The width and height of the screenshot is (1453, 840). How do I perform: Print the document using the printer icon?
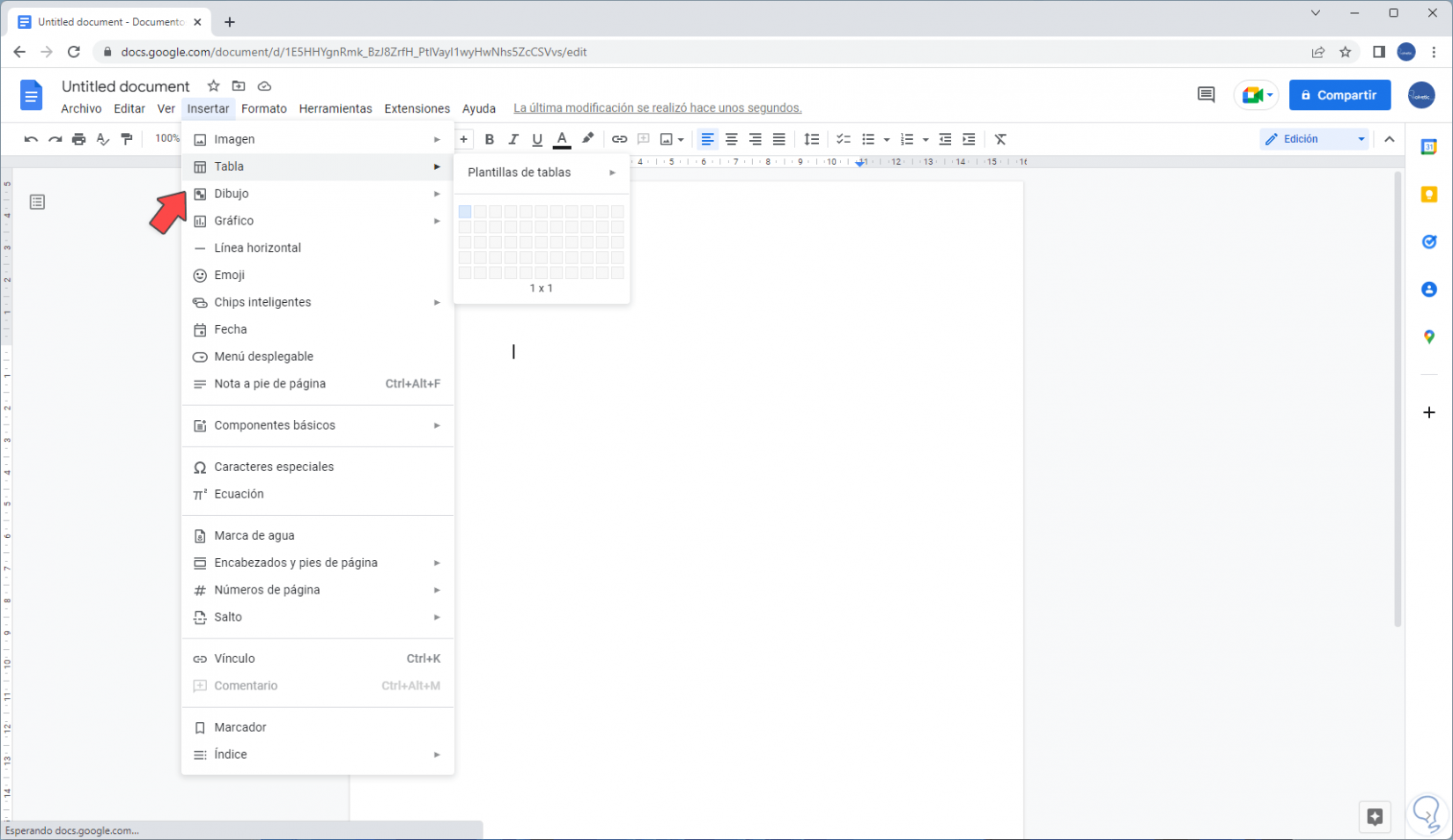78,139
